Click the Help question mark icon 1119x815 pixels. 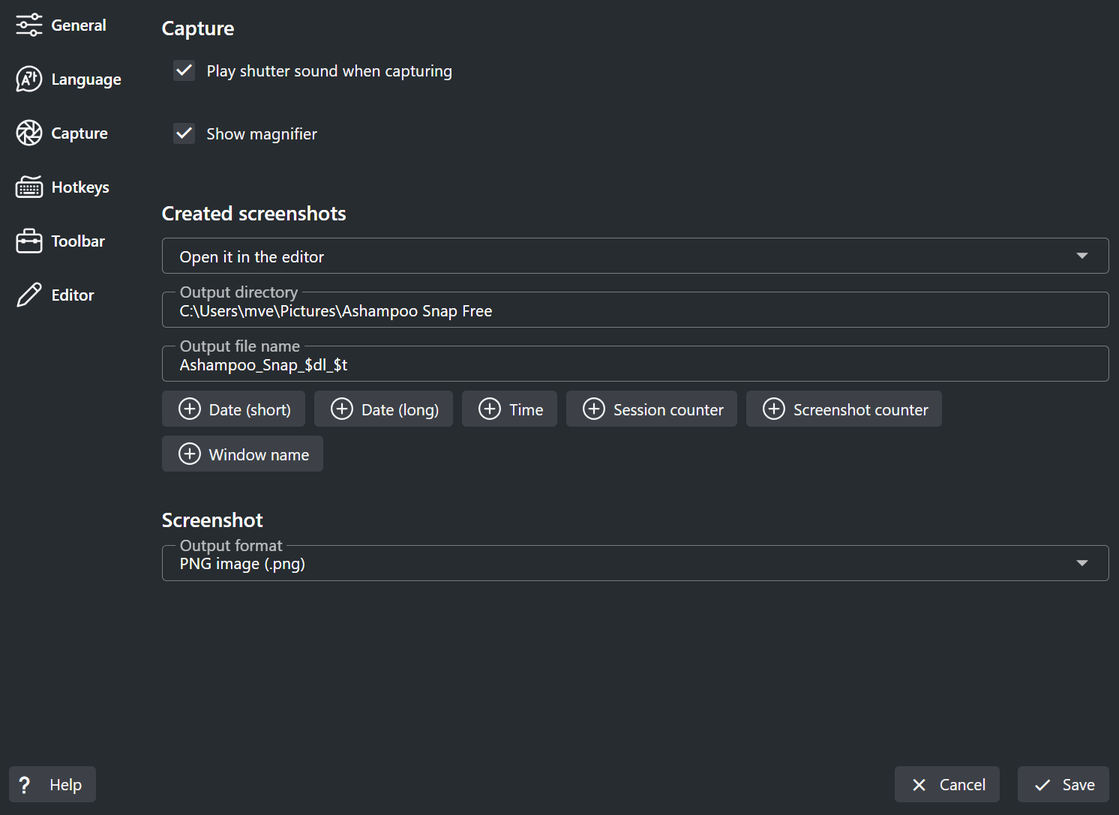click(24, 785)
